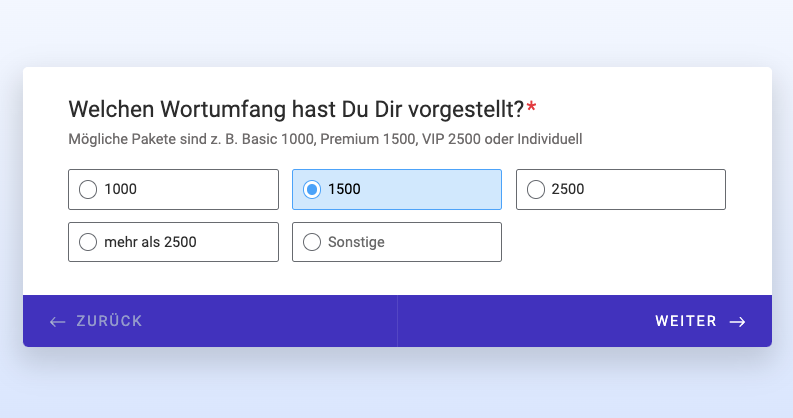Image resolution: width=793 pixels, height=418 pixels.
Task: Click the '2500' option label text
Action: coord(568,189)
